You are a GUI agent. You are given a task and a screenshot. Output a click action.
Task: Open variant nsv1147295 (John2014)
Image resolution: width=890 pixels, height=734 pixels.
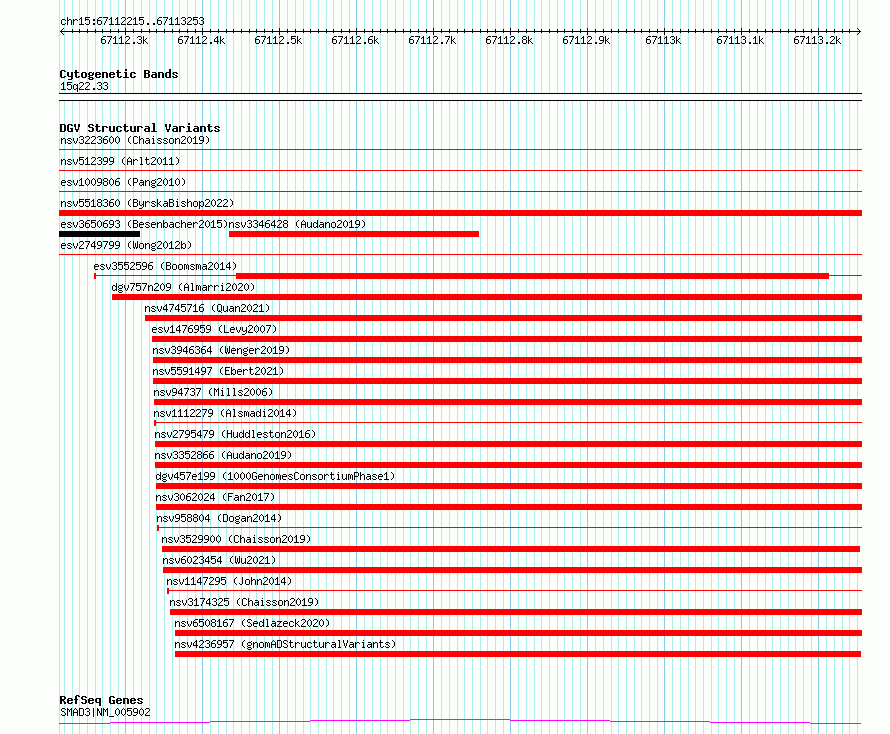(229, 581)
